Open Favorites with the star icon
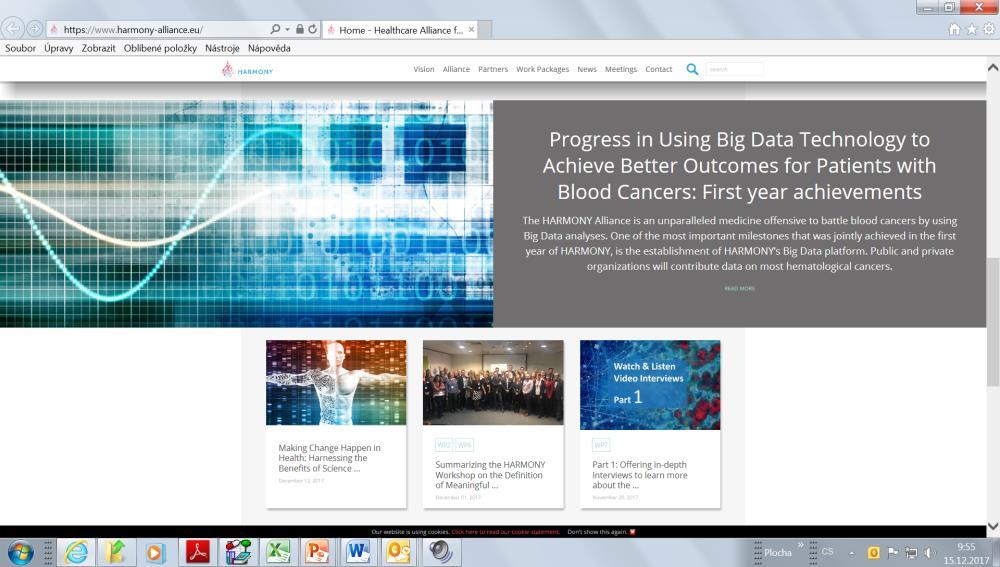Image resolution: width=1000 pixels, height=567 pixels. [x=971, y=29]
